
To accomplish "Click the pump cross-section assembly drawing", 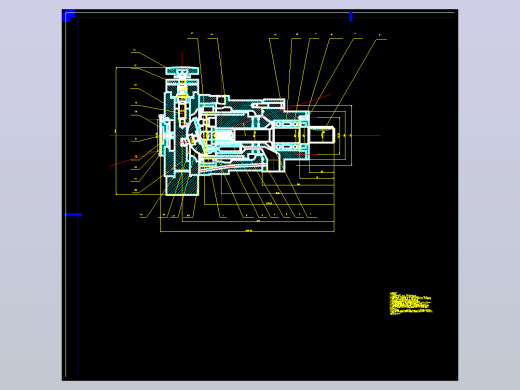I will 247,132.
